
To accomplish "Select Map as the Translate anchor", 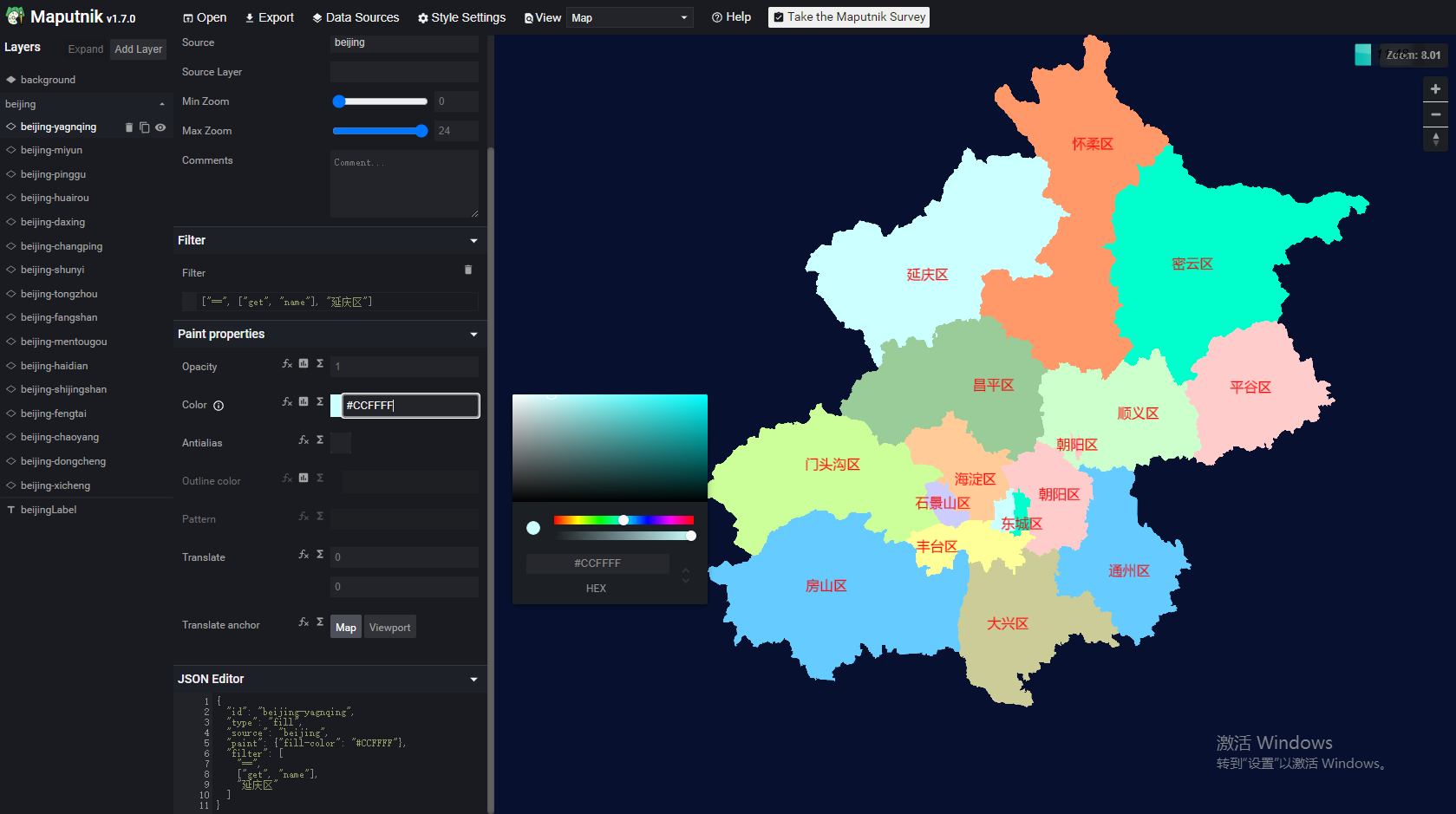I will click(345, 626).
